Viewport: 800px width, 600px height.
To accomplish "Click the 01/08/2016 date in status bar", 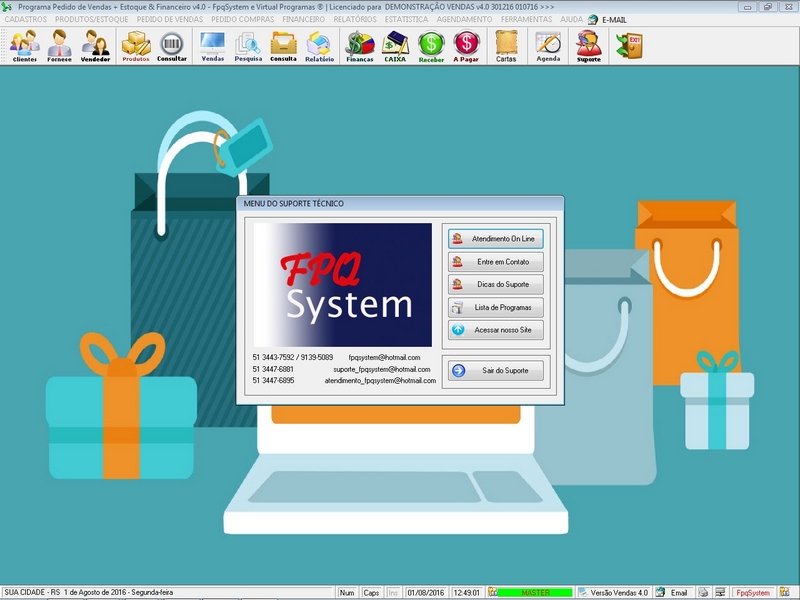I will pos(426,592).
